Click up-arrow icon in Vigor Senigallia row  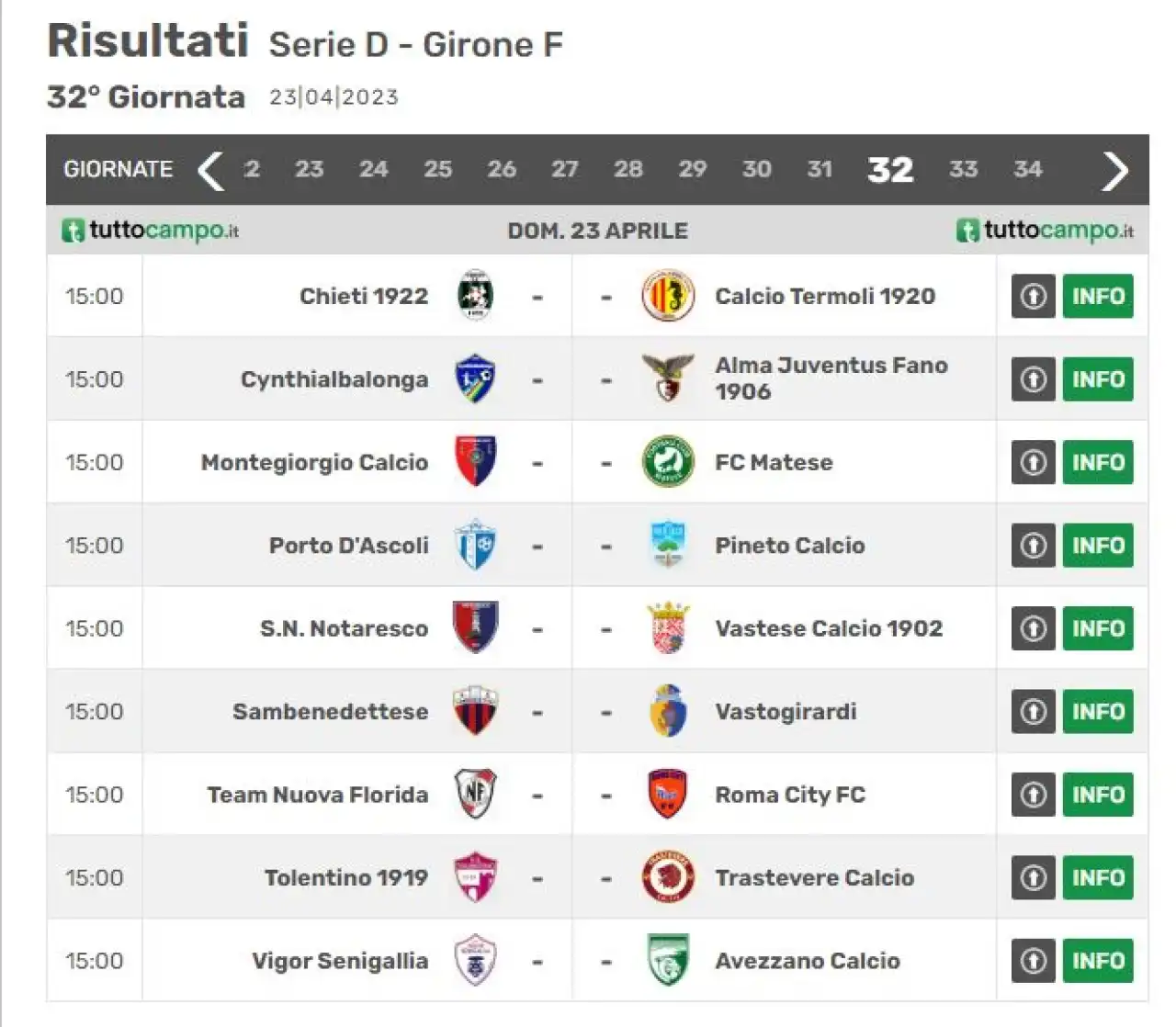1034,960
